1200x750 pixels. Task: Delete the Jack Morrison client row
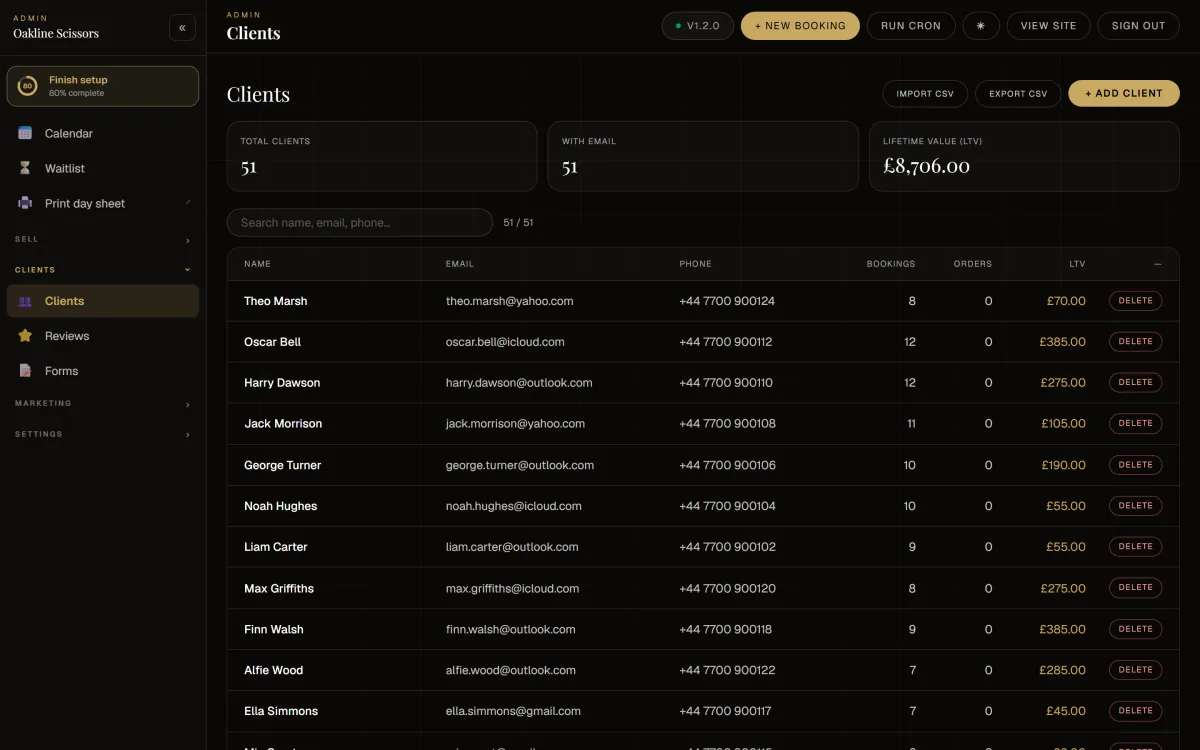(x=1136, y=424)
